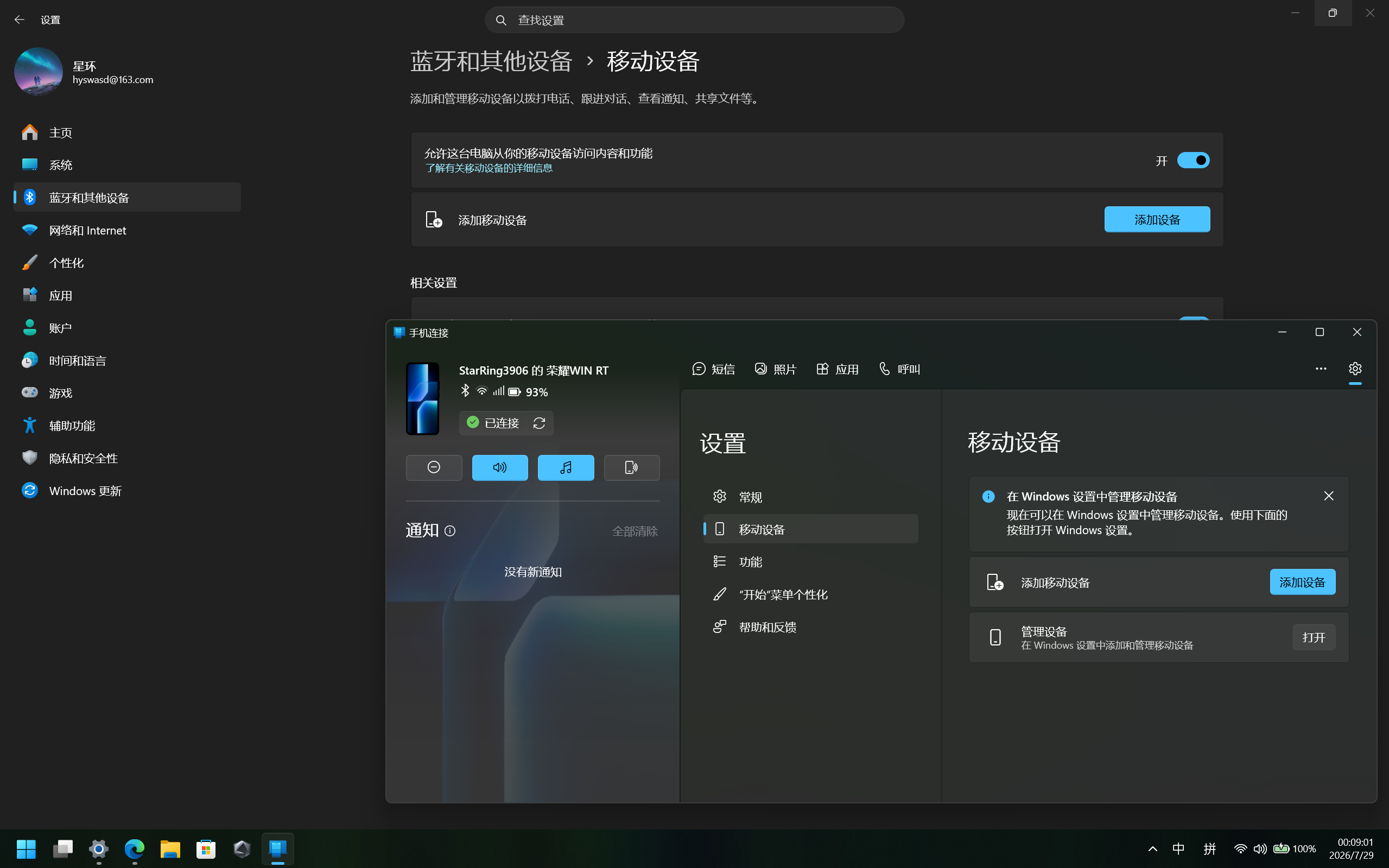
Task: Open 账户 settings page
Action: [127, 328]
